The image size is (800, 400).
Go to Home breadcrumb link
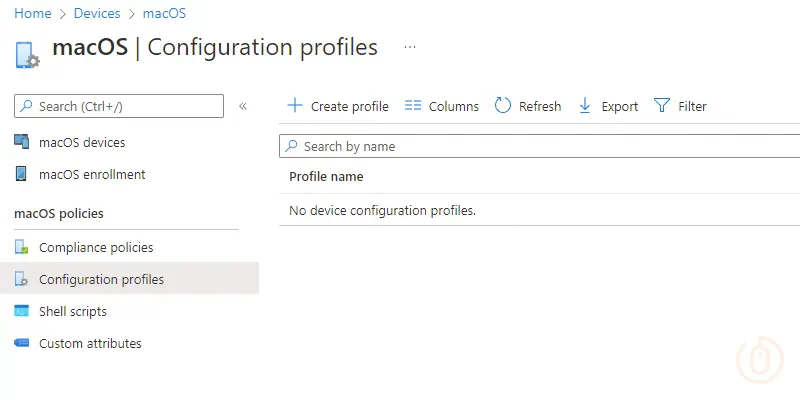(32, 14)
